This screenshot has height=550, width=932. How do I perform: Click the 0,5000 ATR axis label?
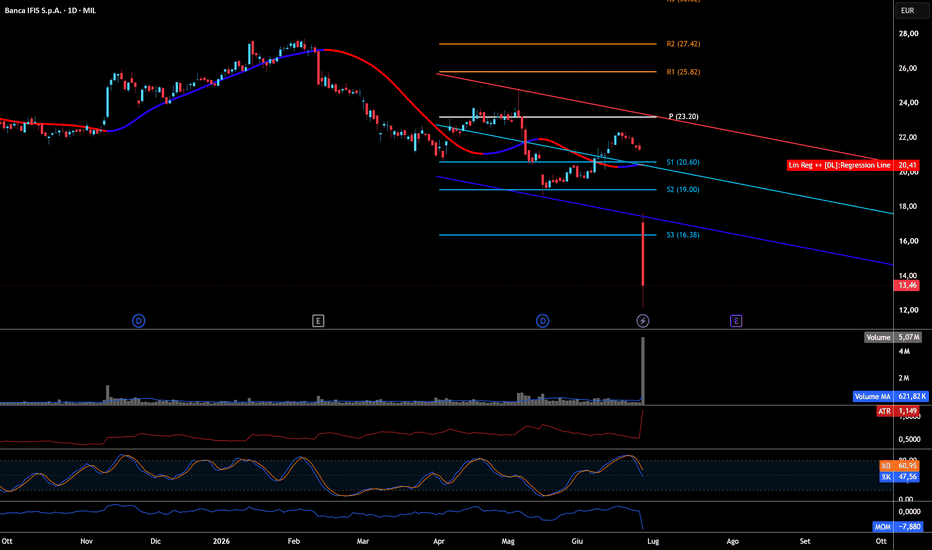tap(909, 439)
